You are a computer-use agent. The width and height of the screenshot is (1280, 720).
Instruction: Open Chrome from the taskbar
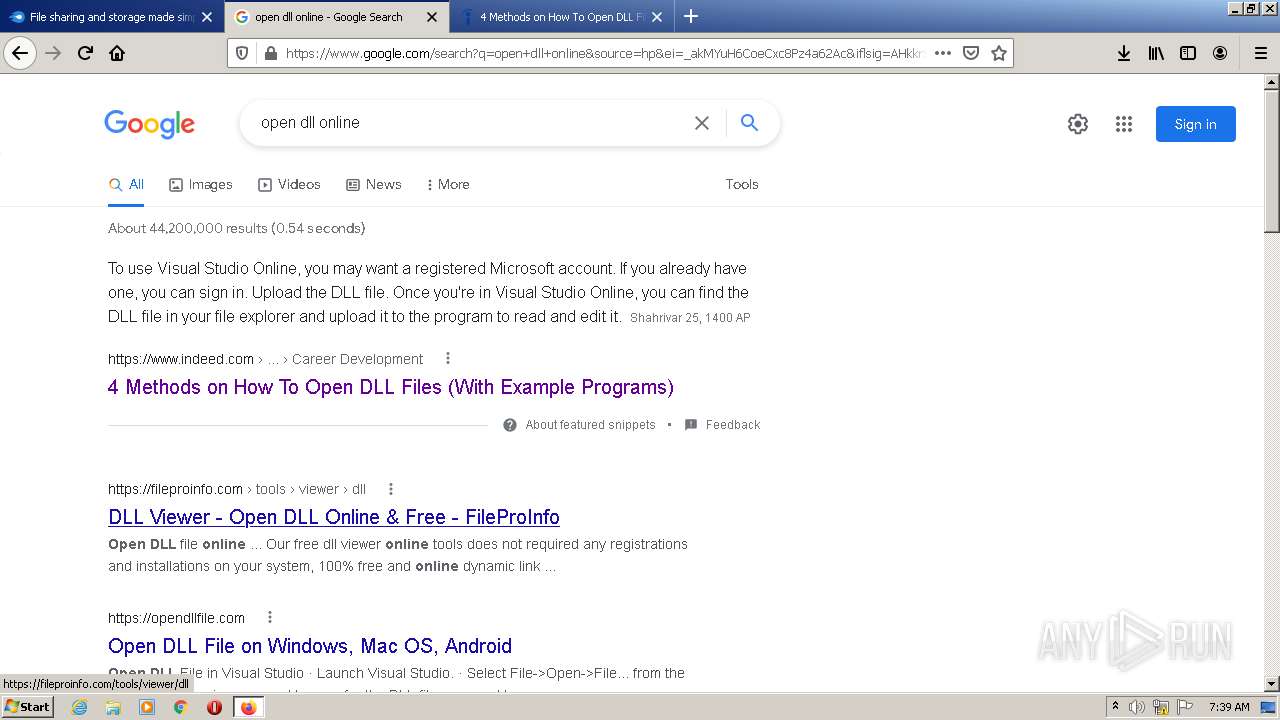tap(180, 707)
